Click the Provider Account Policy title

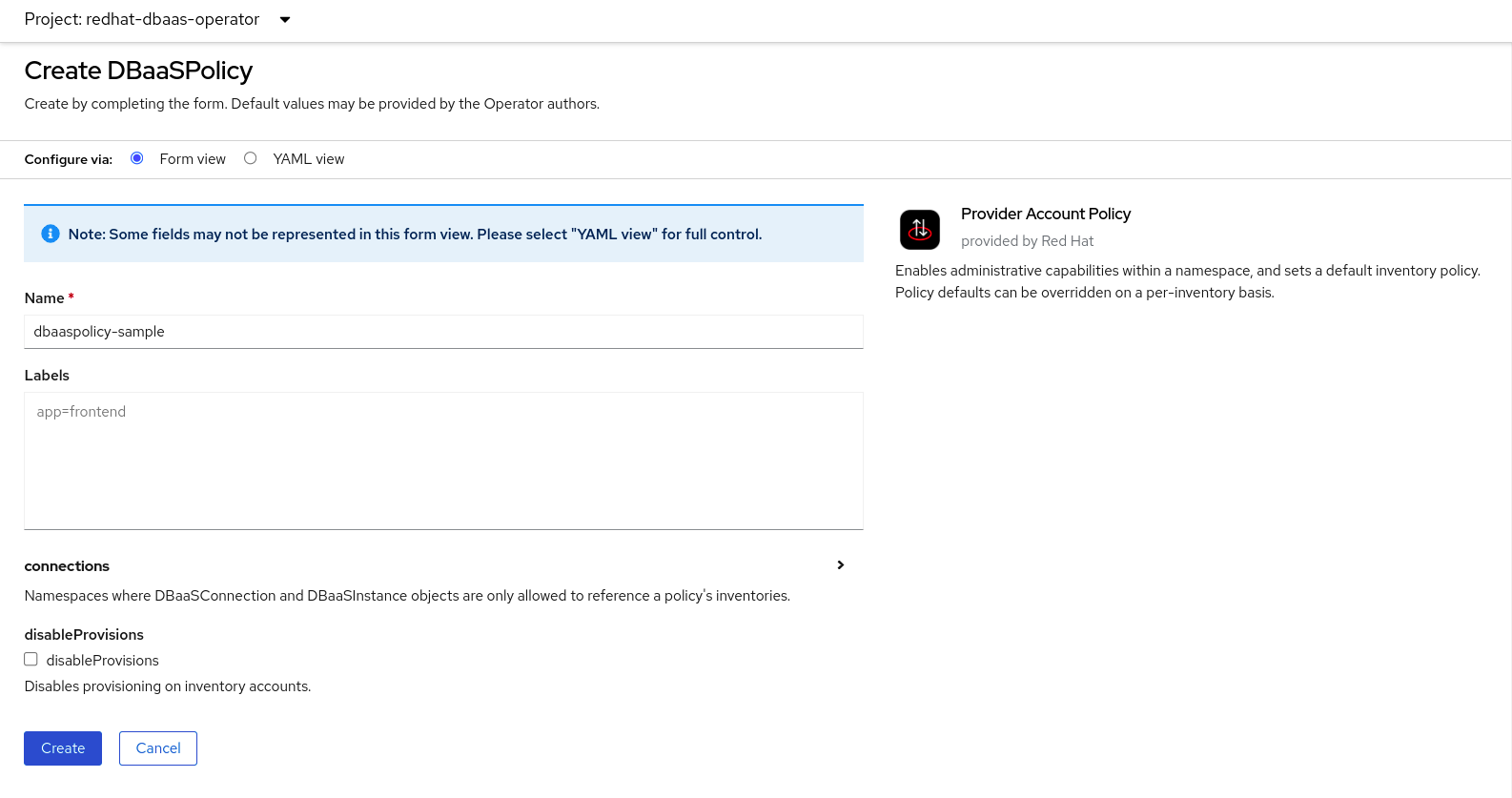(1045, 214)
